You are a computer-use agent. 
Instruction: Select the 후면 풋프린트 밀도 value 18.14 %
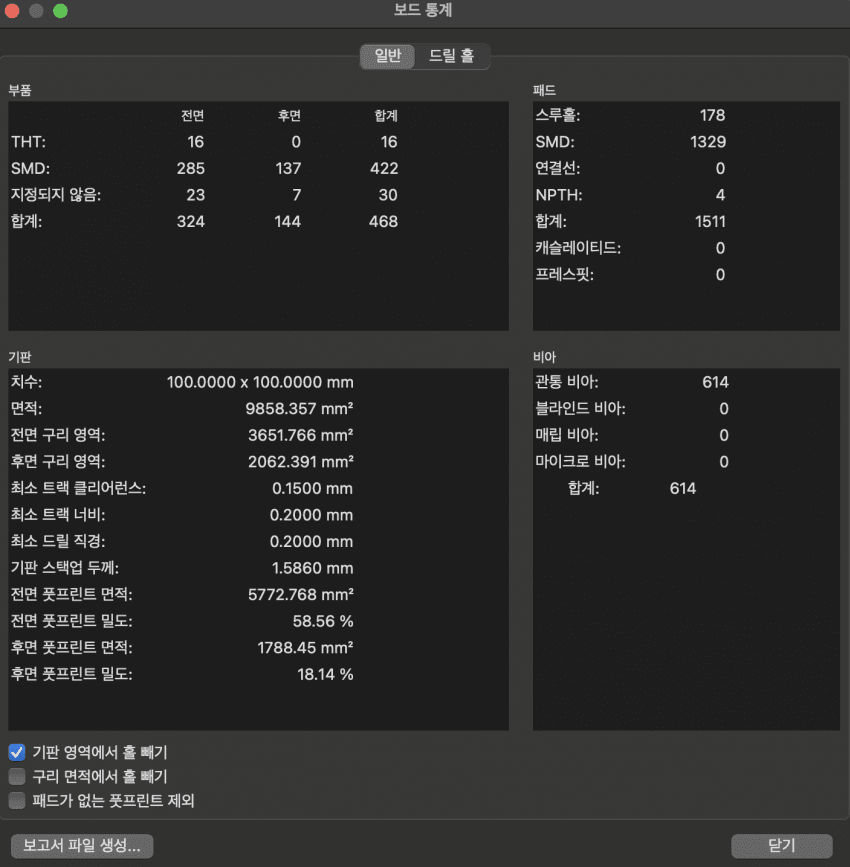325,674
